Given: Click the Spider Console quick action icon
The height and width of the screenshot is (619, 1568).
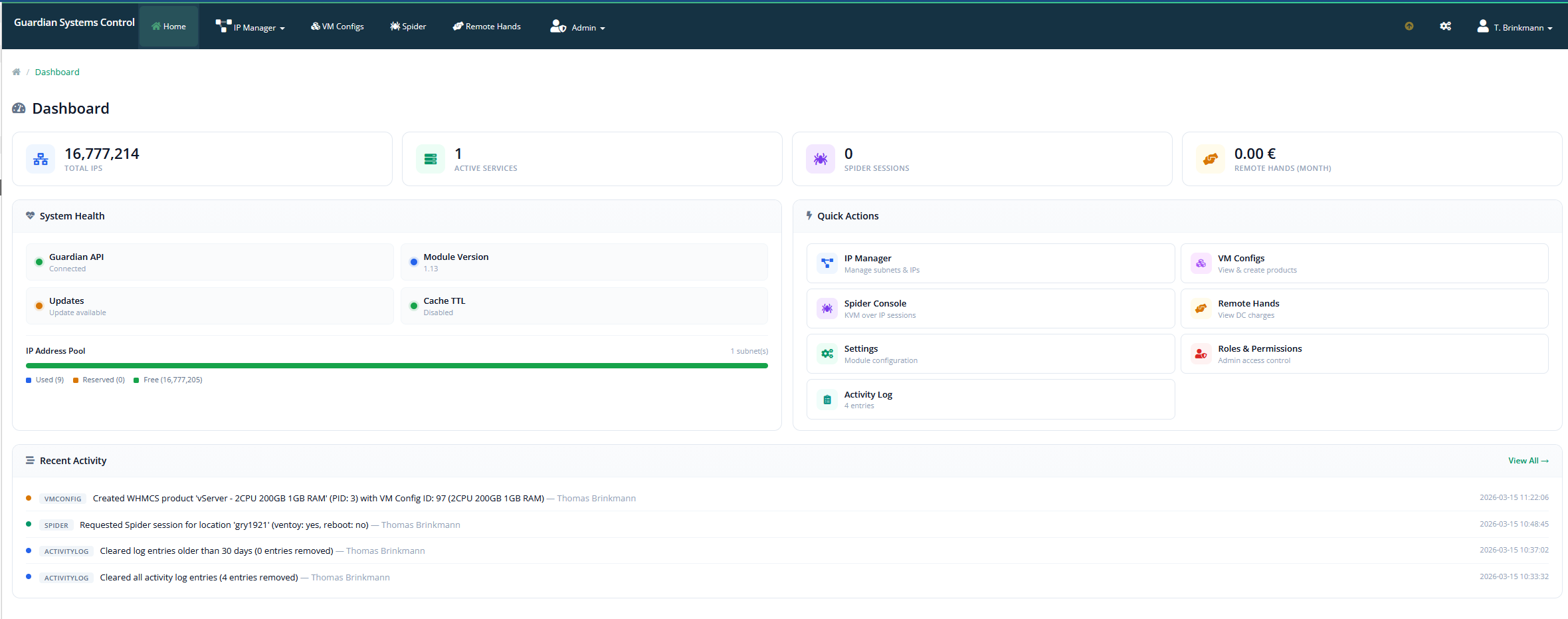Looking at the screenshot, I should click(827, 309).
